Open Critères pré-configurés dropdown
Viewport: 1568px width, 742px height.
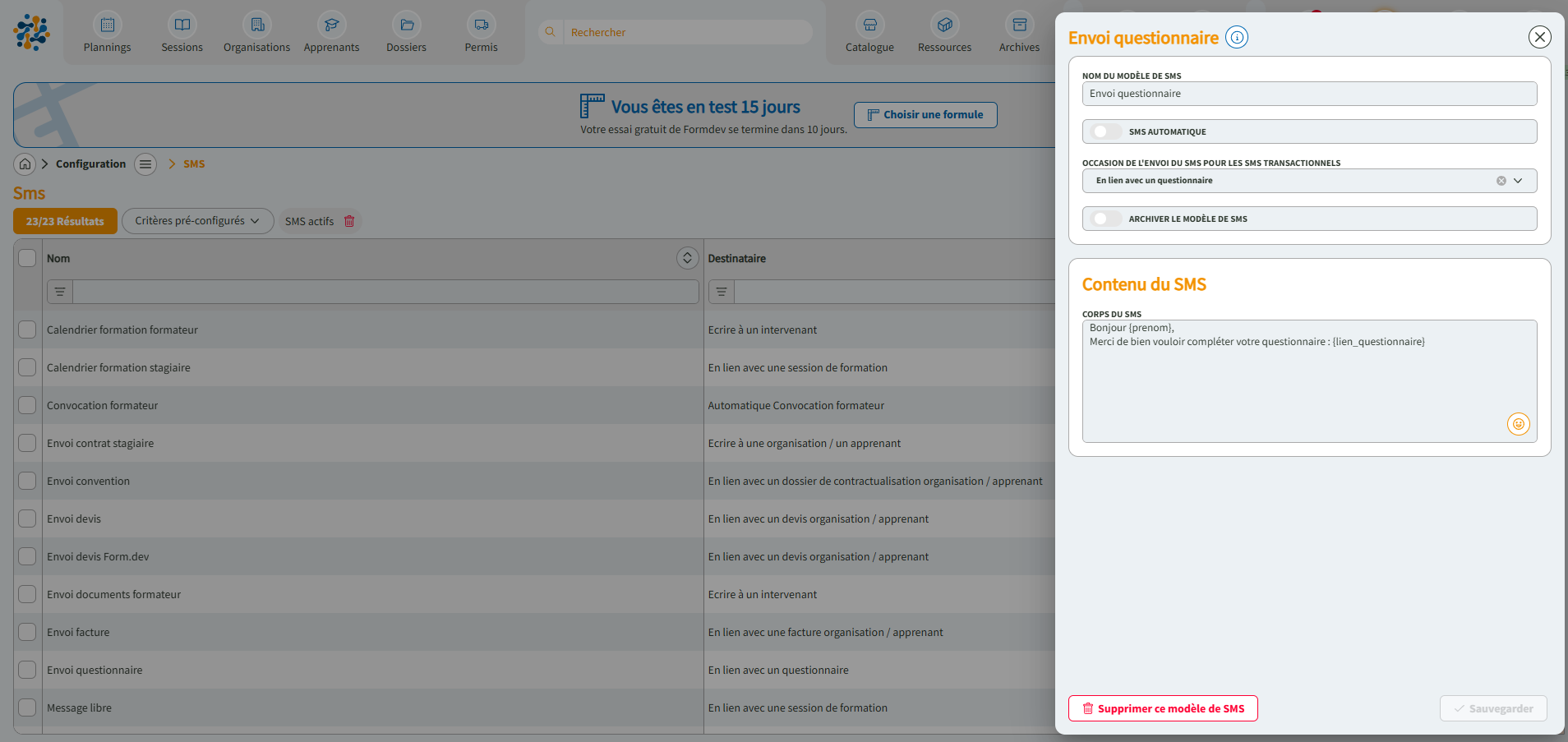[197, 221]
